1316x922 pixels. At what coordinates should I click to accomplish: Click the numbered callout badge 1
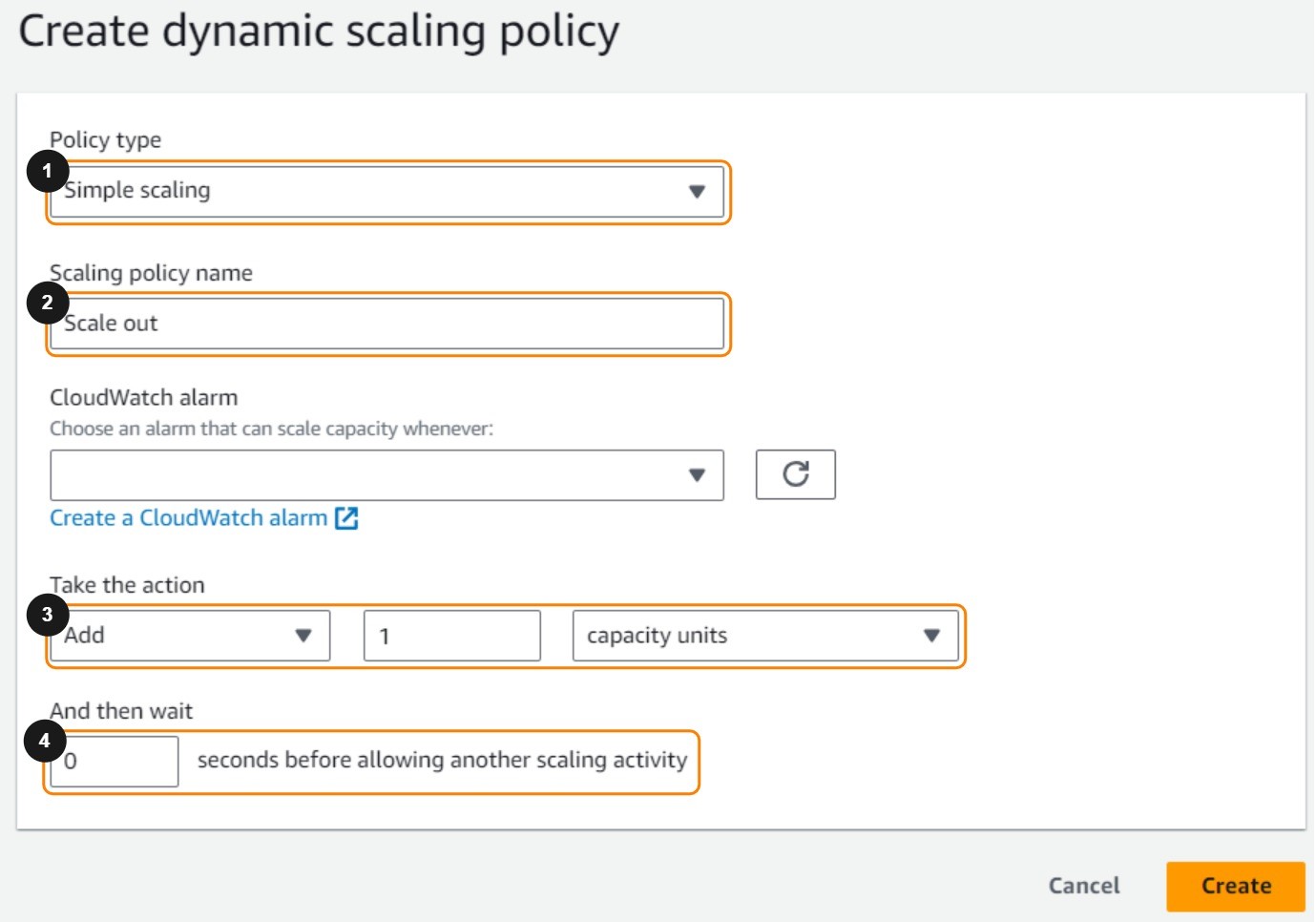pyautogui.click(x=47, y=172)
